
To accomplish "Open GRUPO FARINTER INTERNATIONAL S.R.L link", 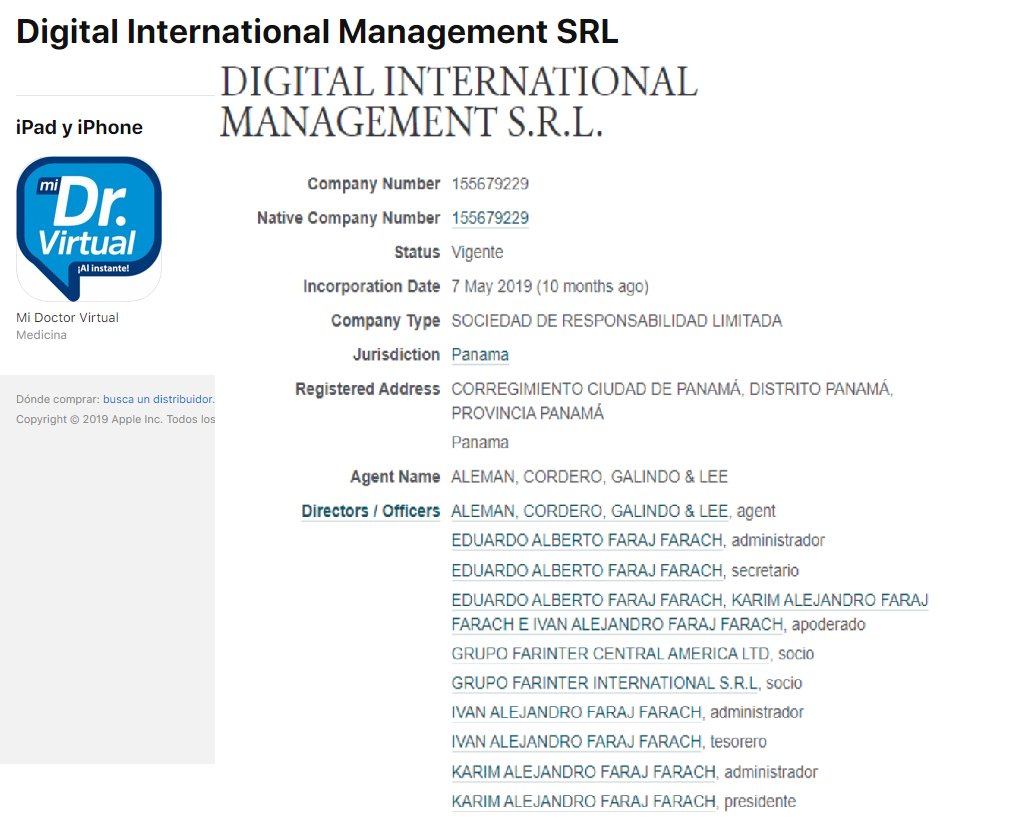I will tap(604, 683).
